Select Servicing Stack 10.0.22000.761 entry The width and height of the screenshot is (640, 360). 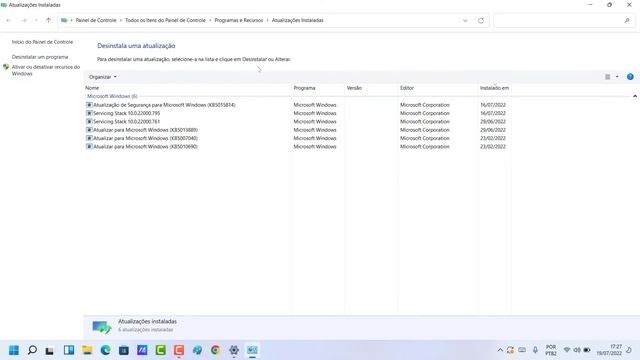[127, 122]
